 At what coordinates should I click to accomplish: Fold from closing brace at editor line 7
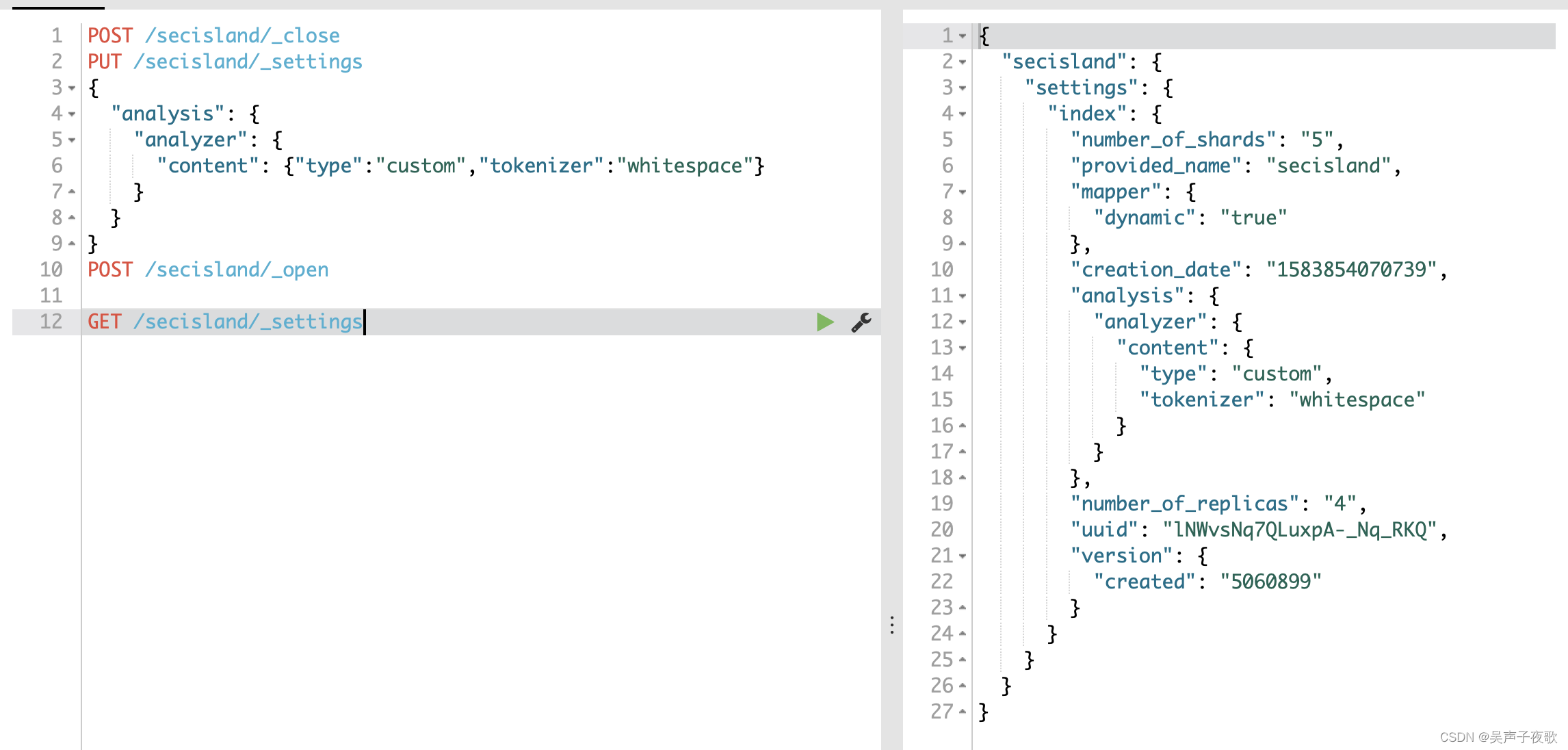click(x=72, y=192)
